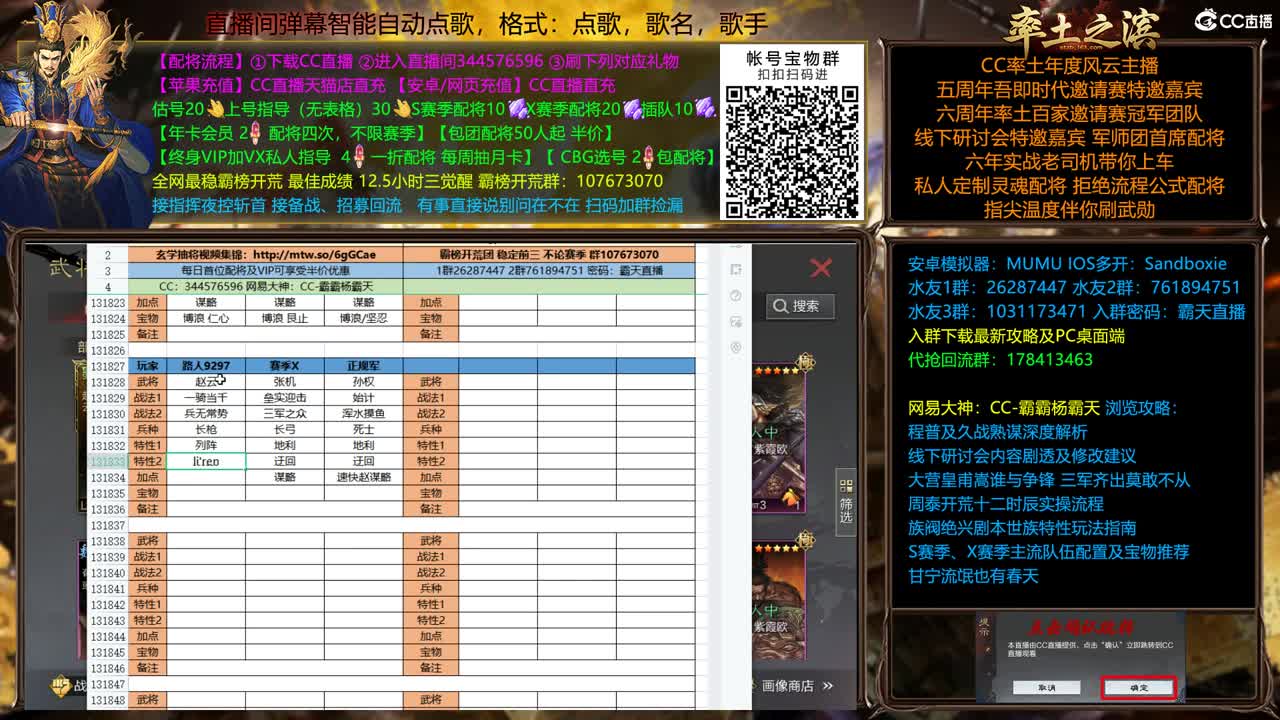Screen dimensions: 1280x720
Task: Click the 代抢回流群：178413463 text
Action: 1000,360
